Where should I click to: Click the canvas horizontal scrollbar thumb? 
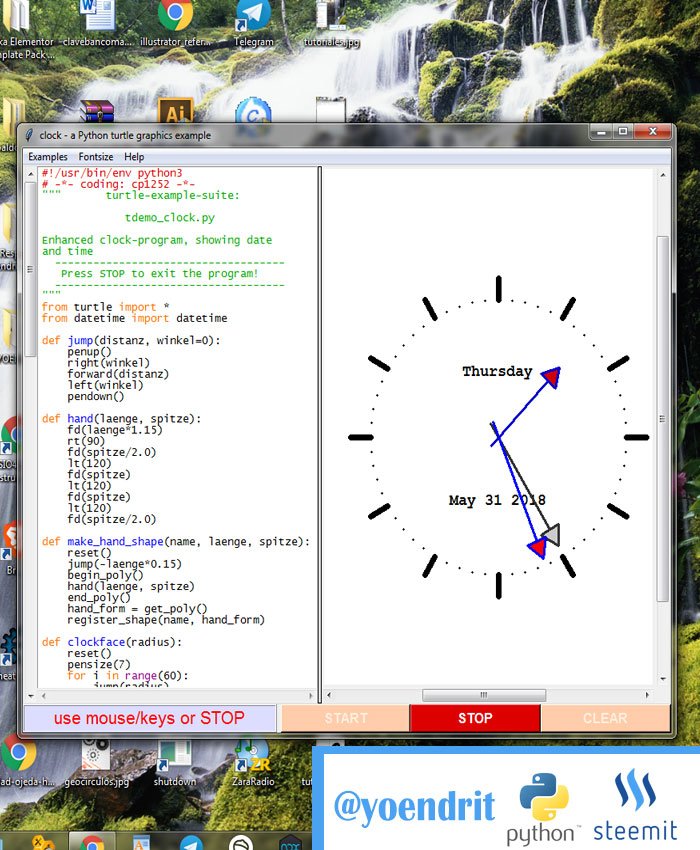[484, 695]
